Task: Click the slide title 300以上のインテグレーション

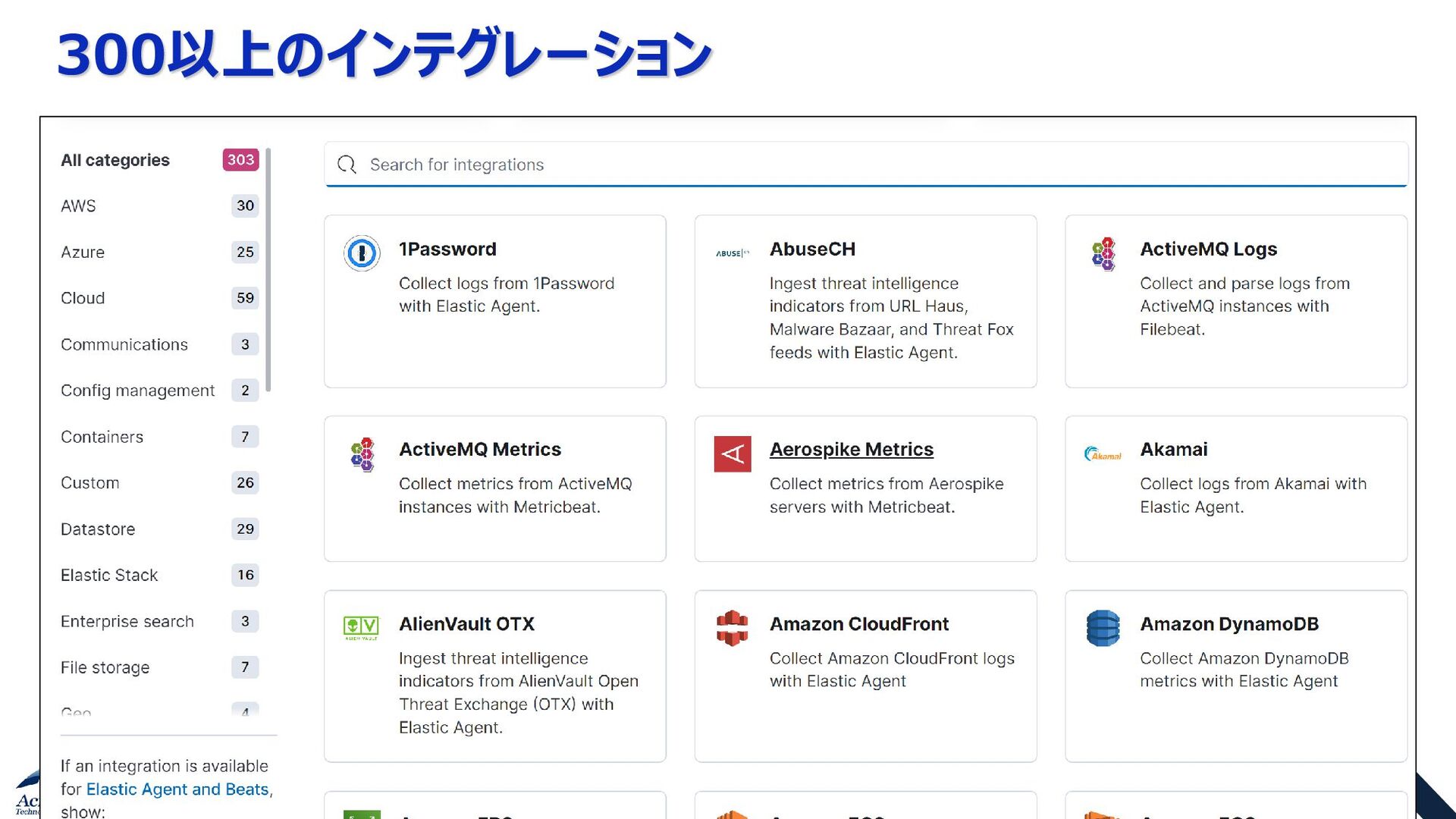Action: point(384,55)
